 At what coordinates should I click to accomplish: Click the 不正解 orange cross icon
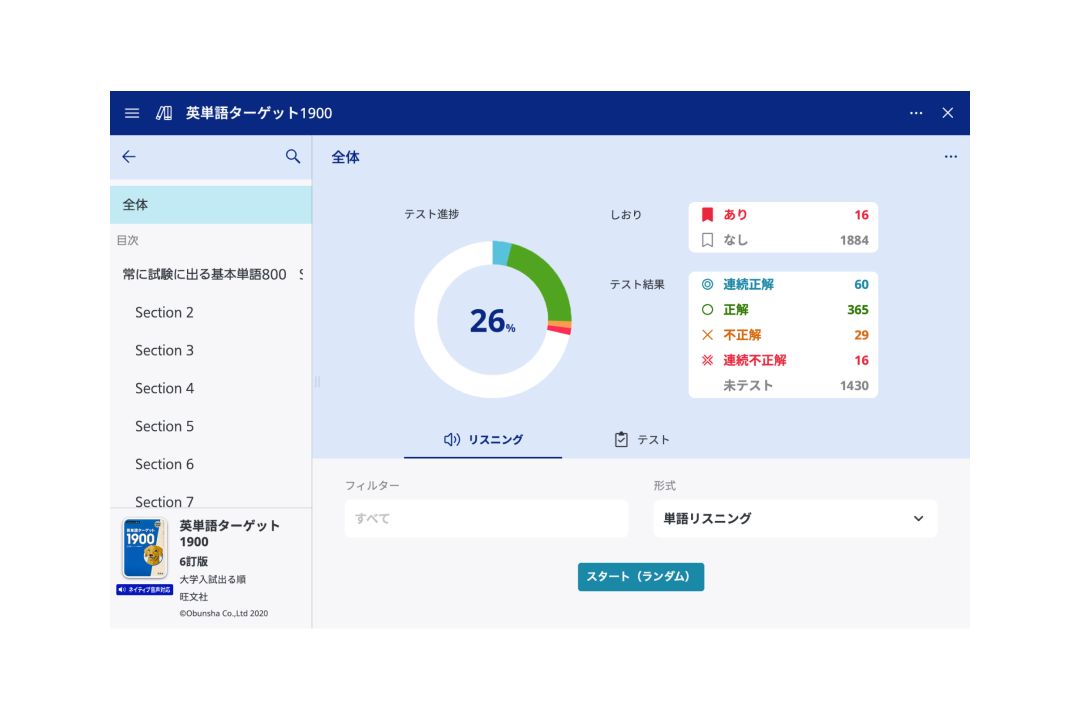tap(707, 335)
